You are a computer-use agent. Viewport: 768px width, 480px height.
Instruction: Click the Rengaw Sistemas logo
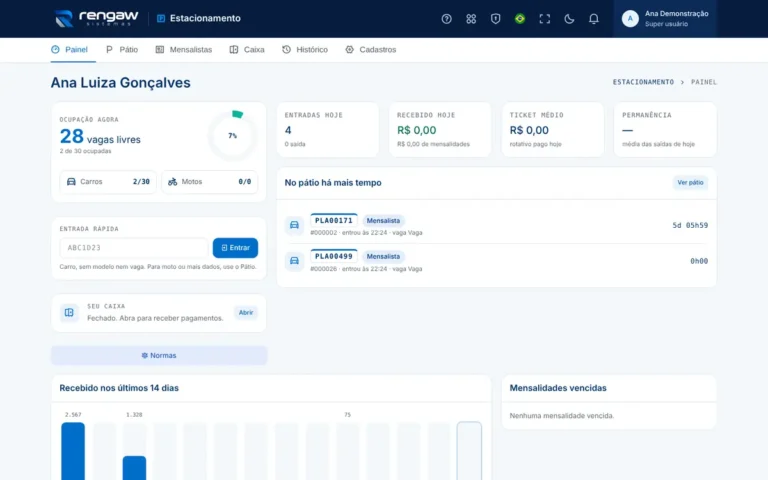96,19
